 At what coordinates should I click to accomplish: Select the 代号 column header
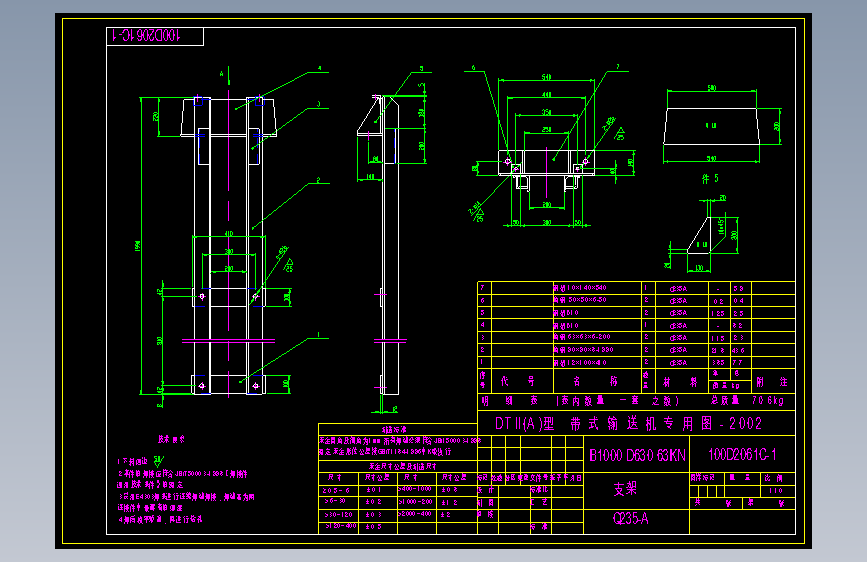pos(518,381)
